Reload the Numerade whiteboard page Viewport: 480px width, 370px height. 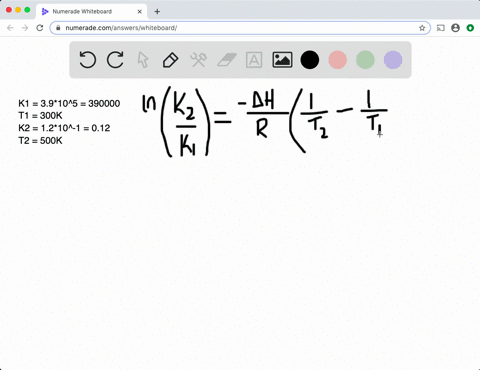click(x=40, y=28)
